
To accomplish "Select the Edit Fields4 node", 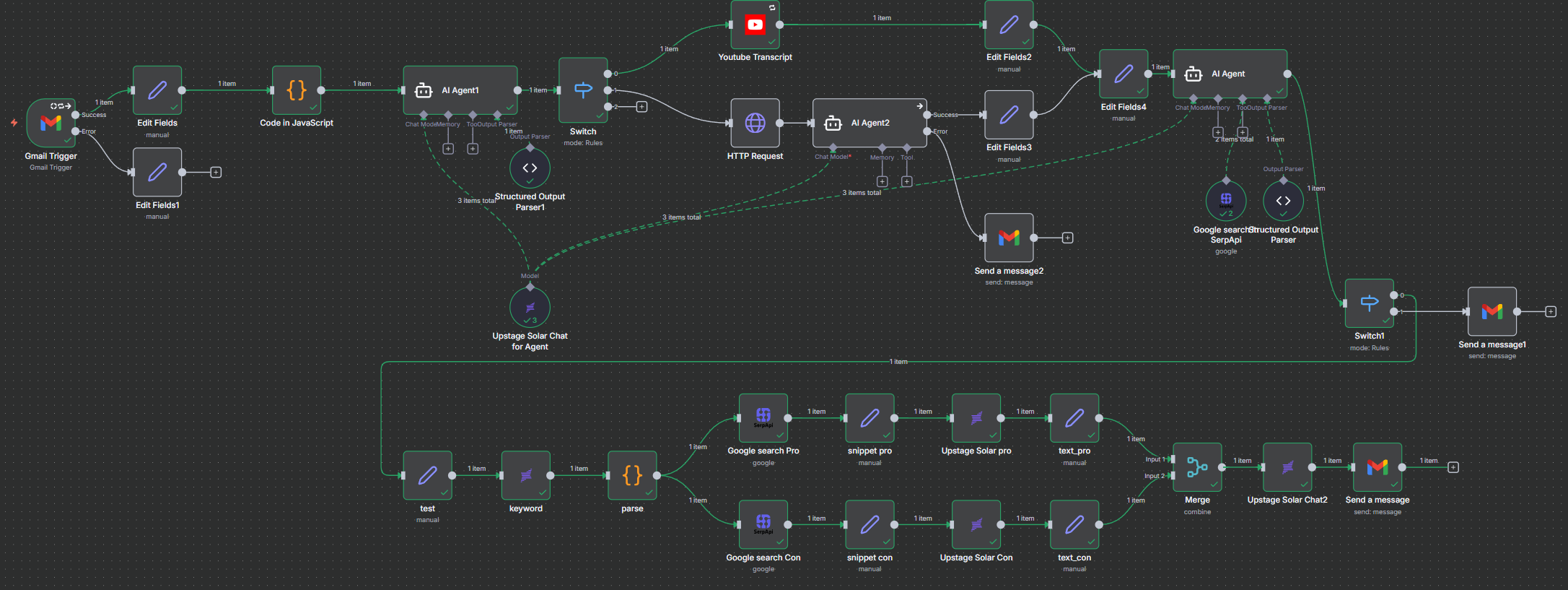I will tap(1124, 74).
